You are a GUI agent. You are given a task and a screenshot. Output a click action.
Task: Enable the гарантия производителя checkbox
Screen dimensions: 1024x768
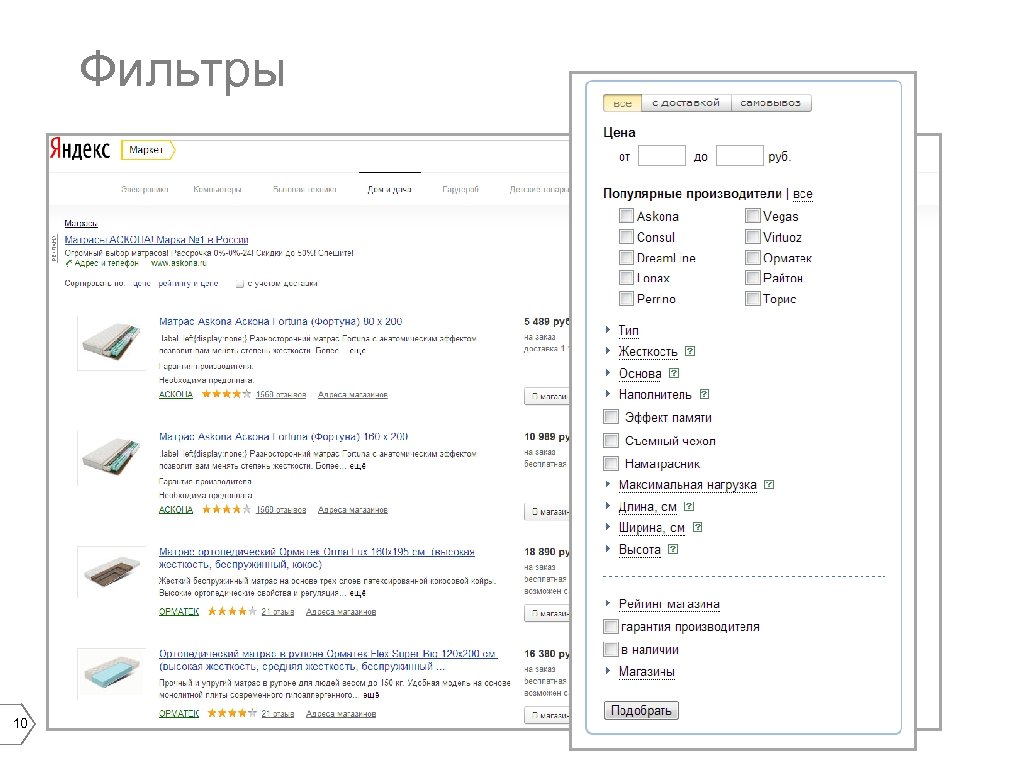click(x=611, y=626)
